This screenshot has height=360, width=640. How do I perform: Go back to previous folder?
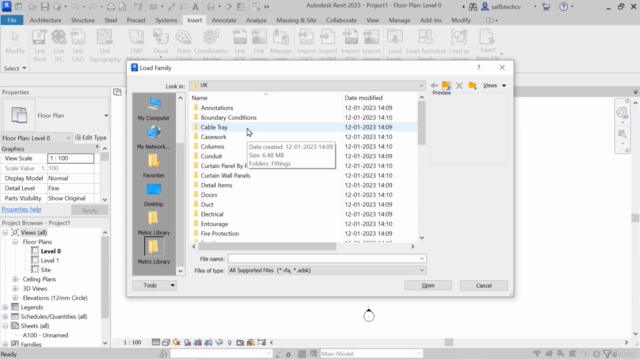click(434, 85)
